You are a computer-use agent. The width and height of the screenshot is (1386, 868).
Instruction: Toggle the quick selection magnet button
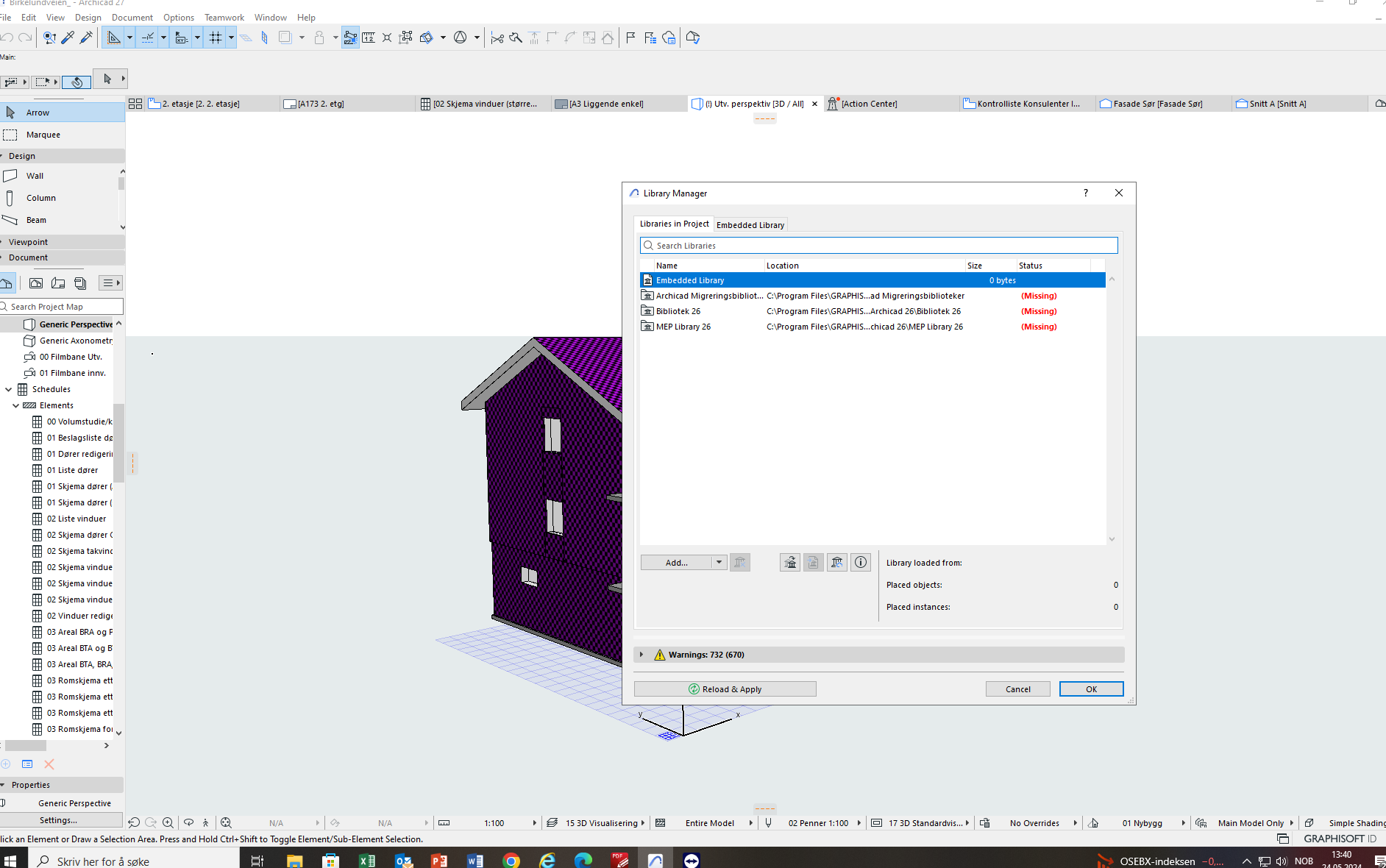tap(77, 82)
